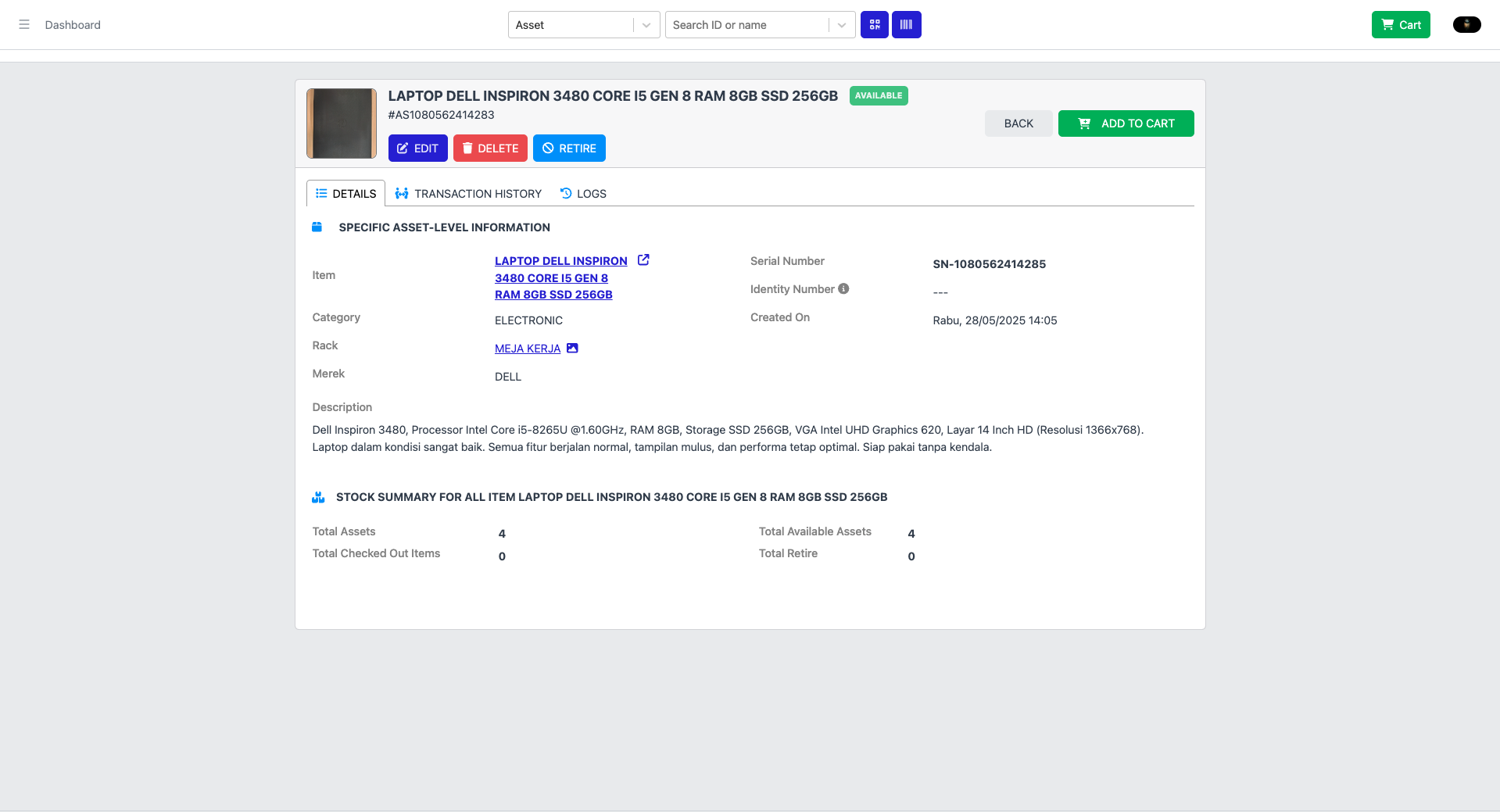Switch to Transaction History tab
The width and height of the screenshot is (1500, 812).
(x=468, y=194)
